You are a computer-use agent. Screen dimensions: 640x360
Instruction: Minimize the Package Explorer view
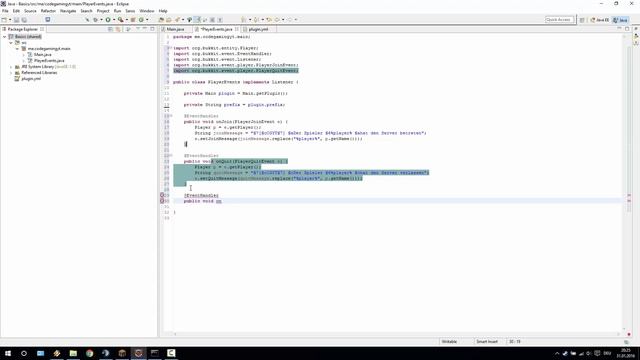click(x=145, y=29)
